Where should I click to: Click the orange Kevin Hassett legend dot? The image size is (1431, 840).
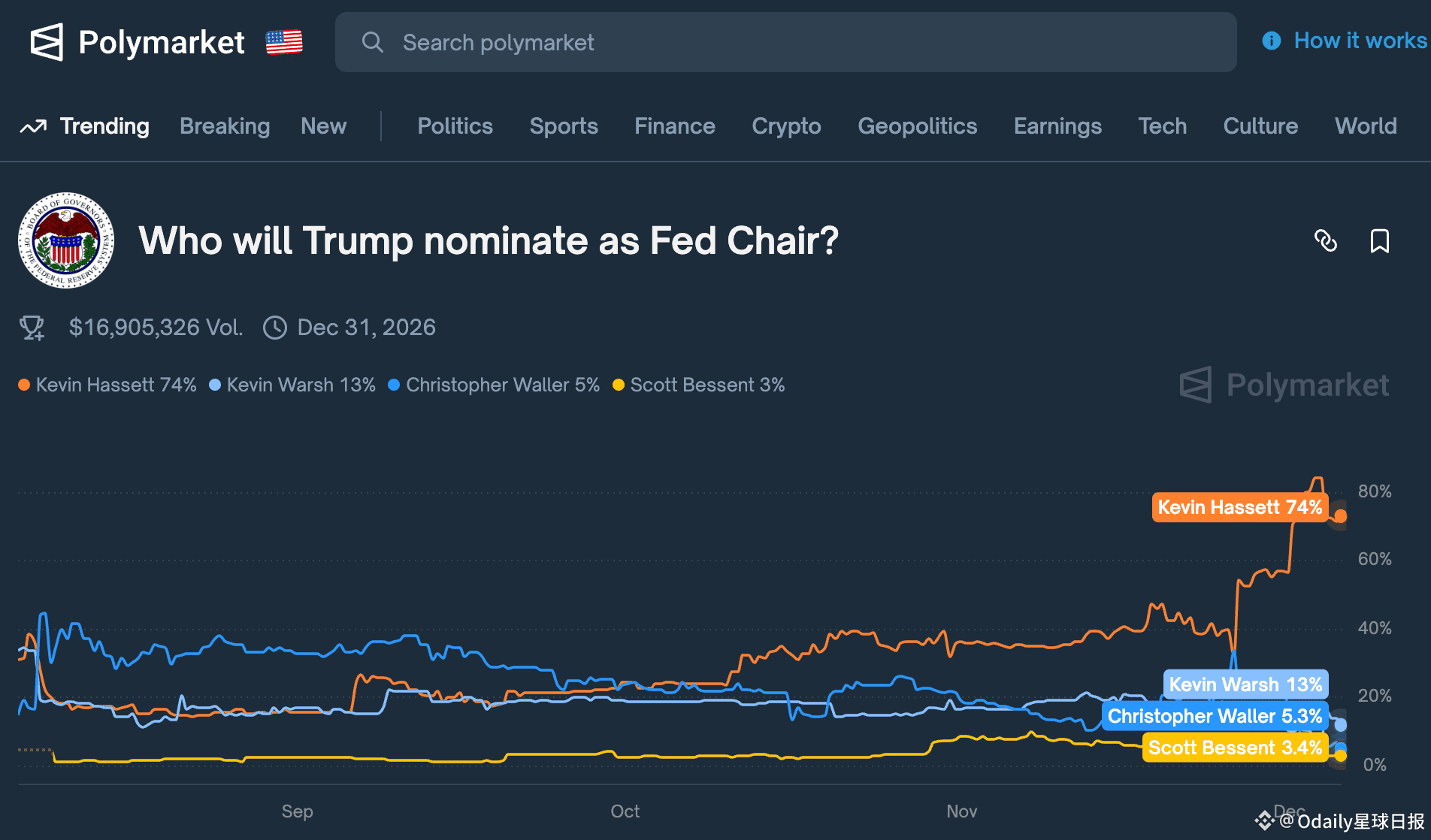[x=24, y=385]
